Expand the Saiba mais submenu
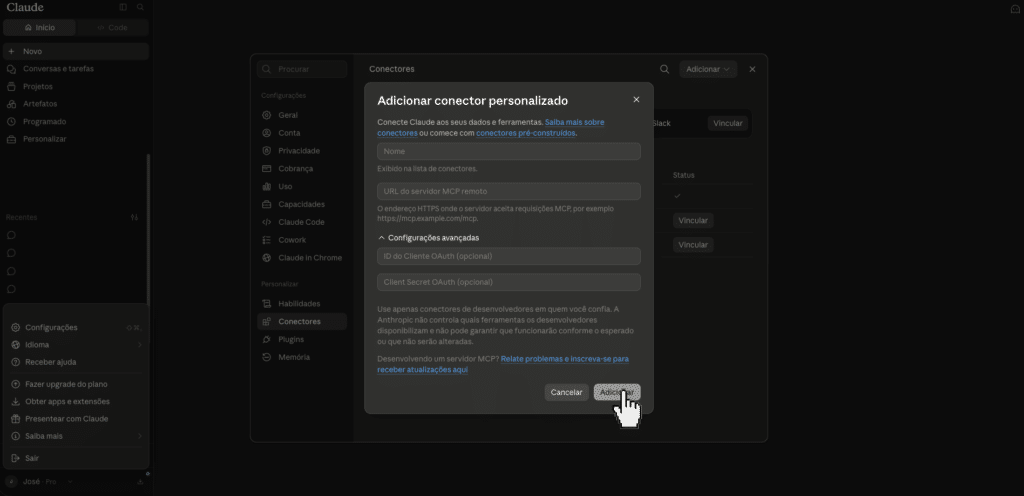 click(76, 436)
